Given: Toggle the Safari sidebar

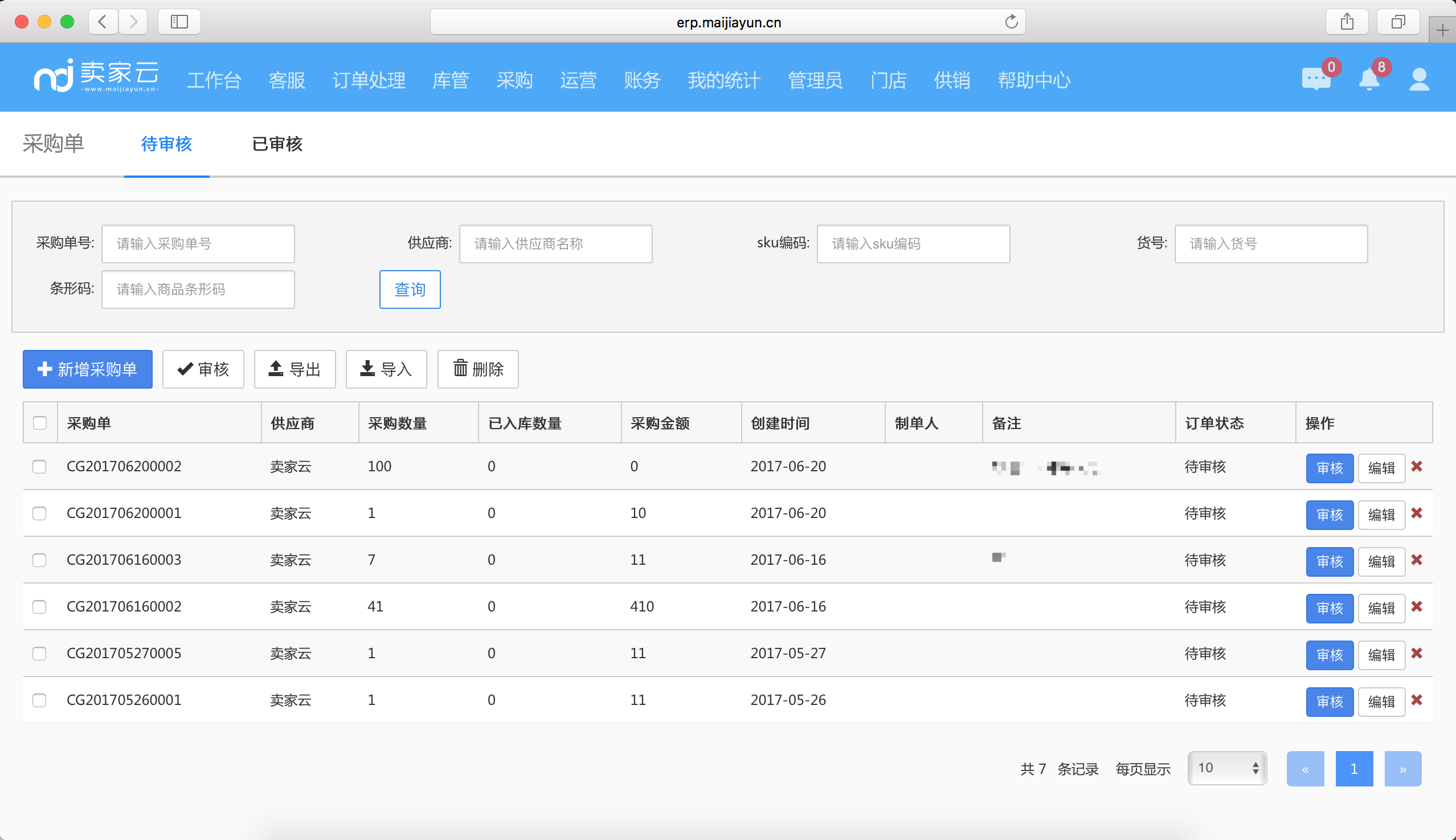Looking at the screenshot, I should coord(179,22).
